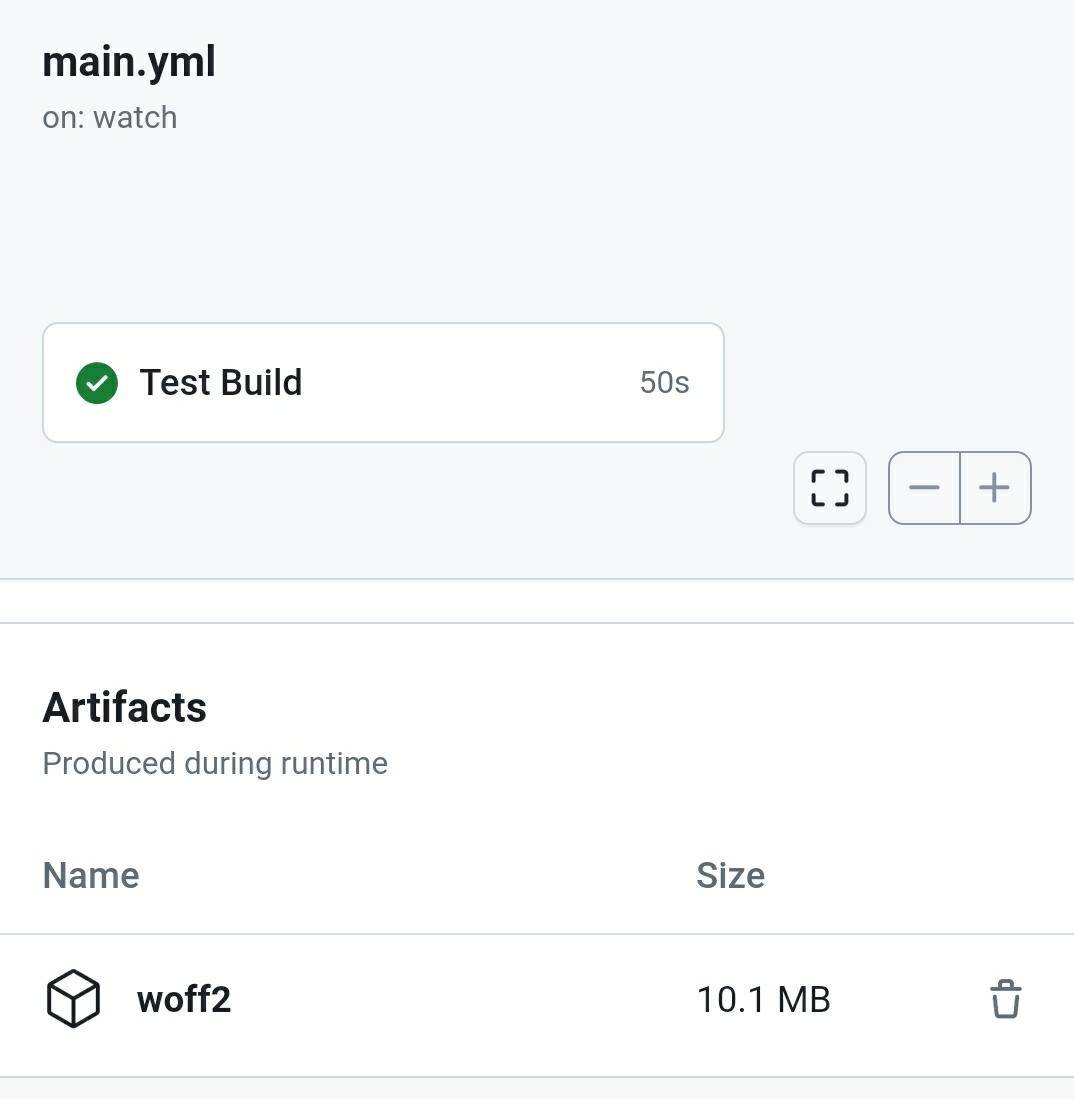
Task: Click the Artifacts section heading
Action: tap(124, 707)
